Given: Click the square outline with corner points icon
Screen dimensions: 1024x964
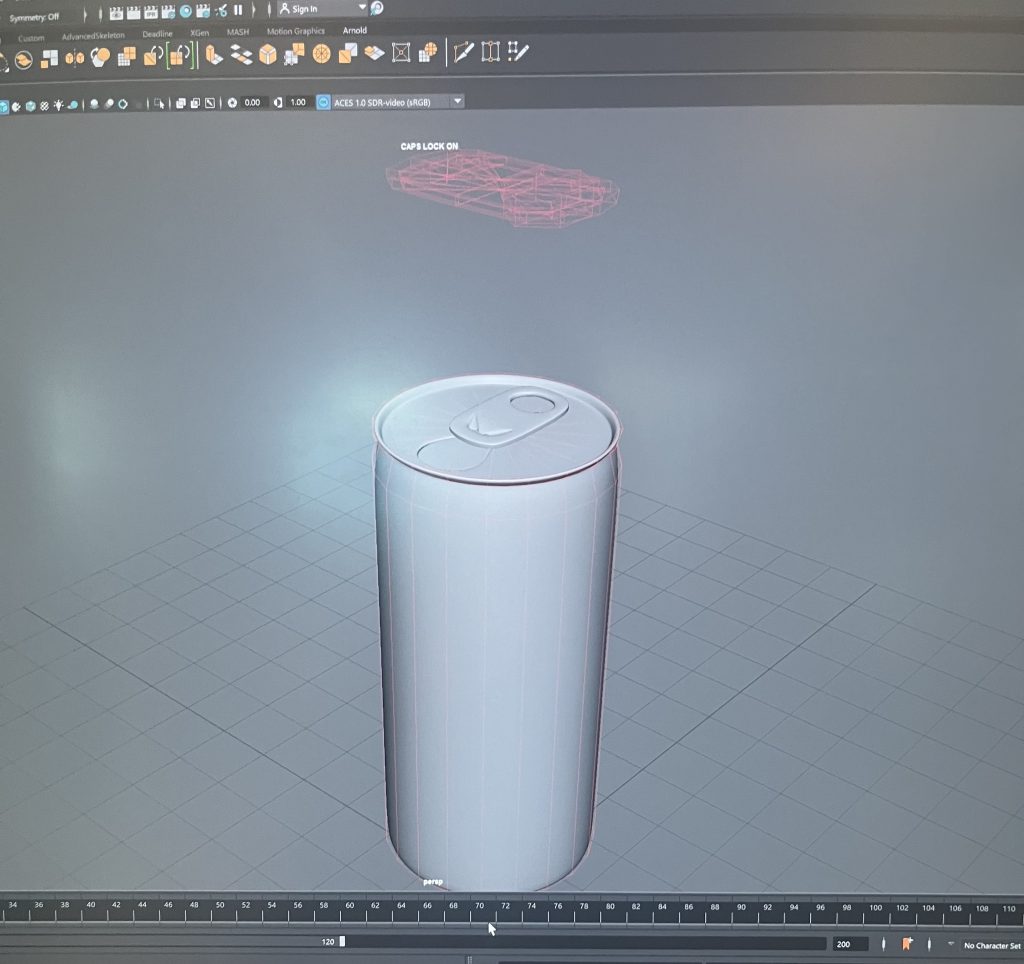Looking at the screenshot, I should (401, 52).
